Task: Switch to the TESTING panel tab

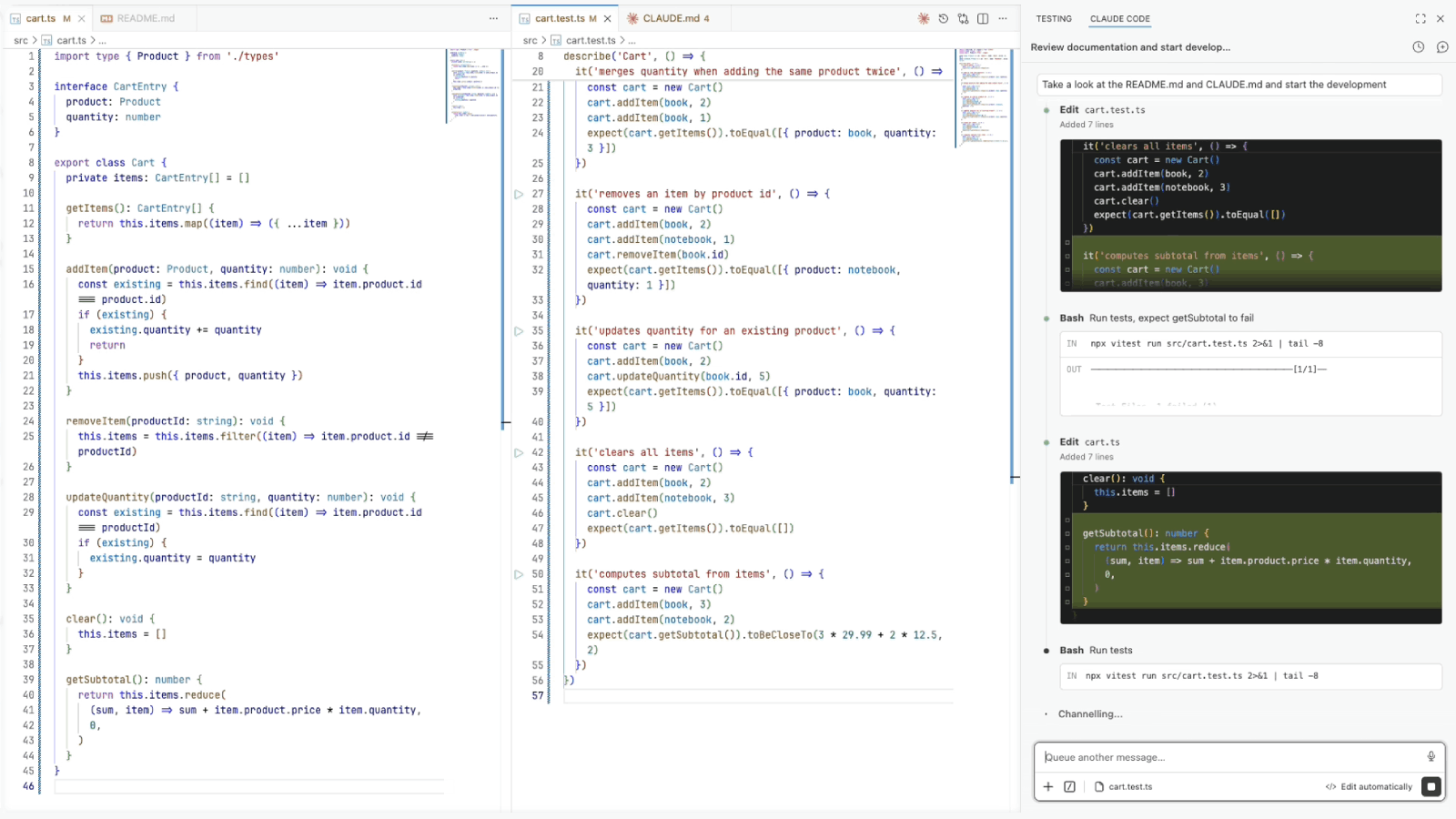Action: pos(1054,18)
